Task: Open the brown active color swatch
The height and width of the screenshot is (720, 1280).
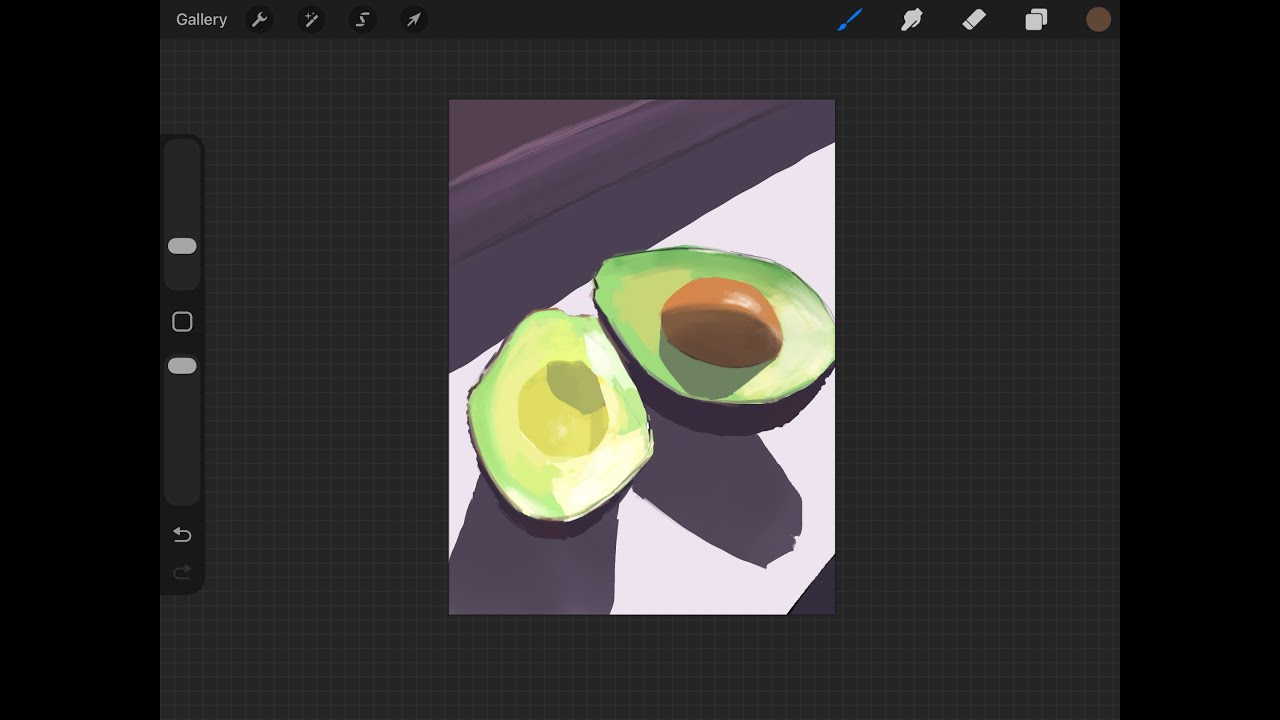Action: pos(1098,20)
